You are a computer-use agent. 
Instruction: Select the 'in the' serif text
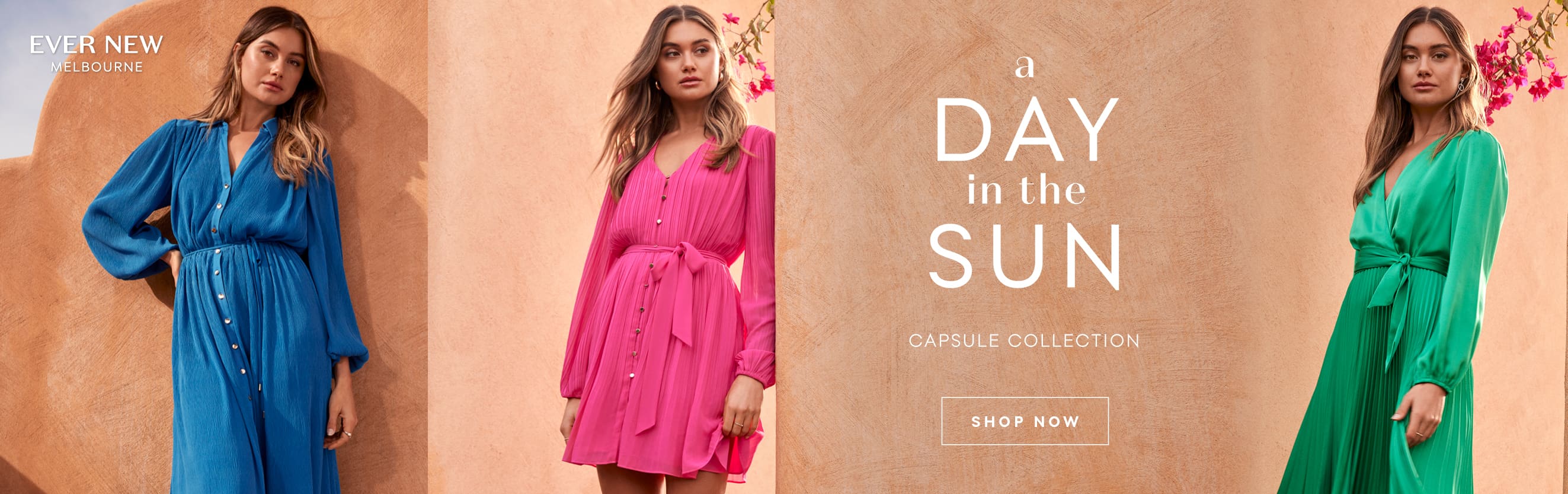point(1026,190)
